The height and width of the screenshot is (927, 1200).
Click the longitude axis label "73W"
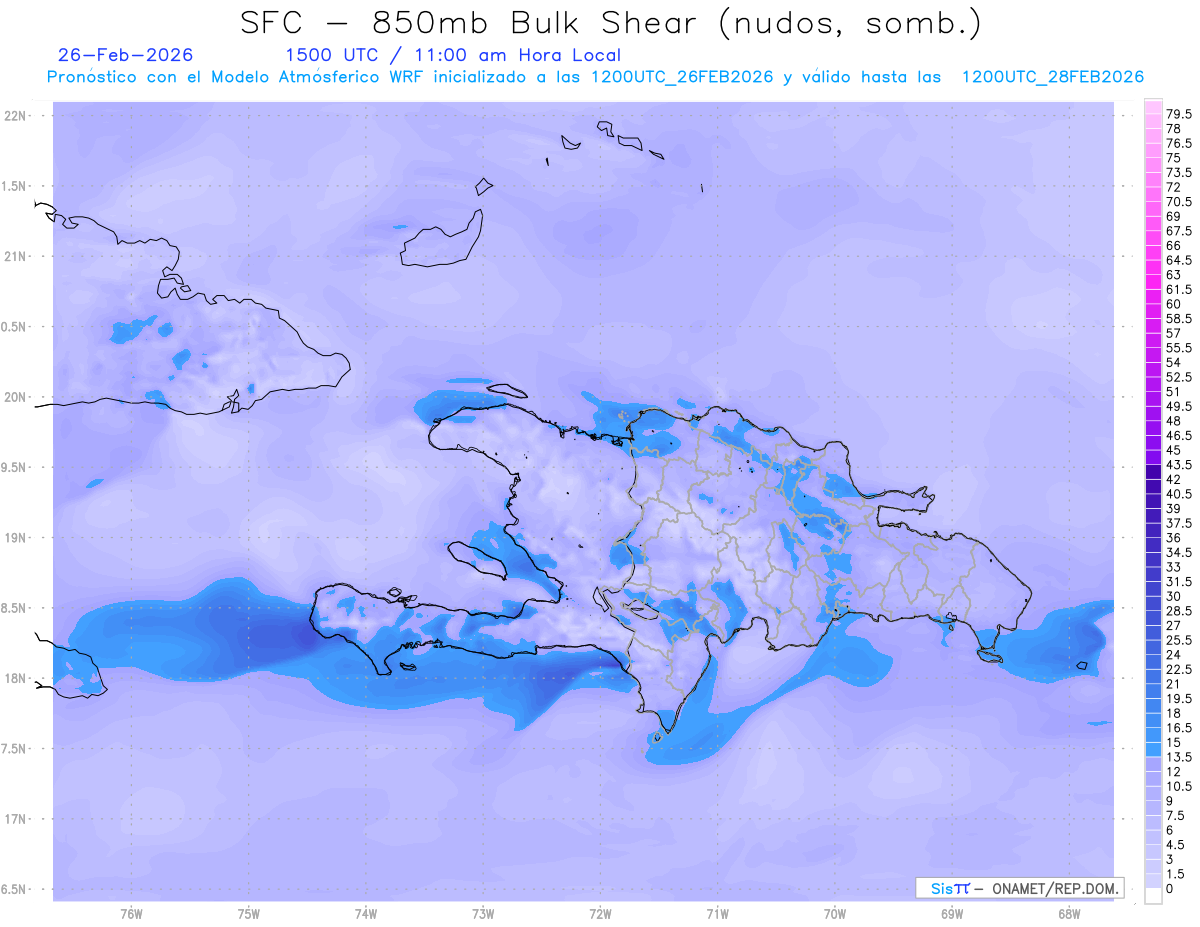(483, 914)
